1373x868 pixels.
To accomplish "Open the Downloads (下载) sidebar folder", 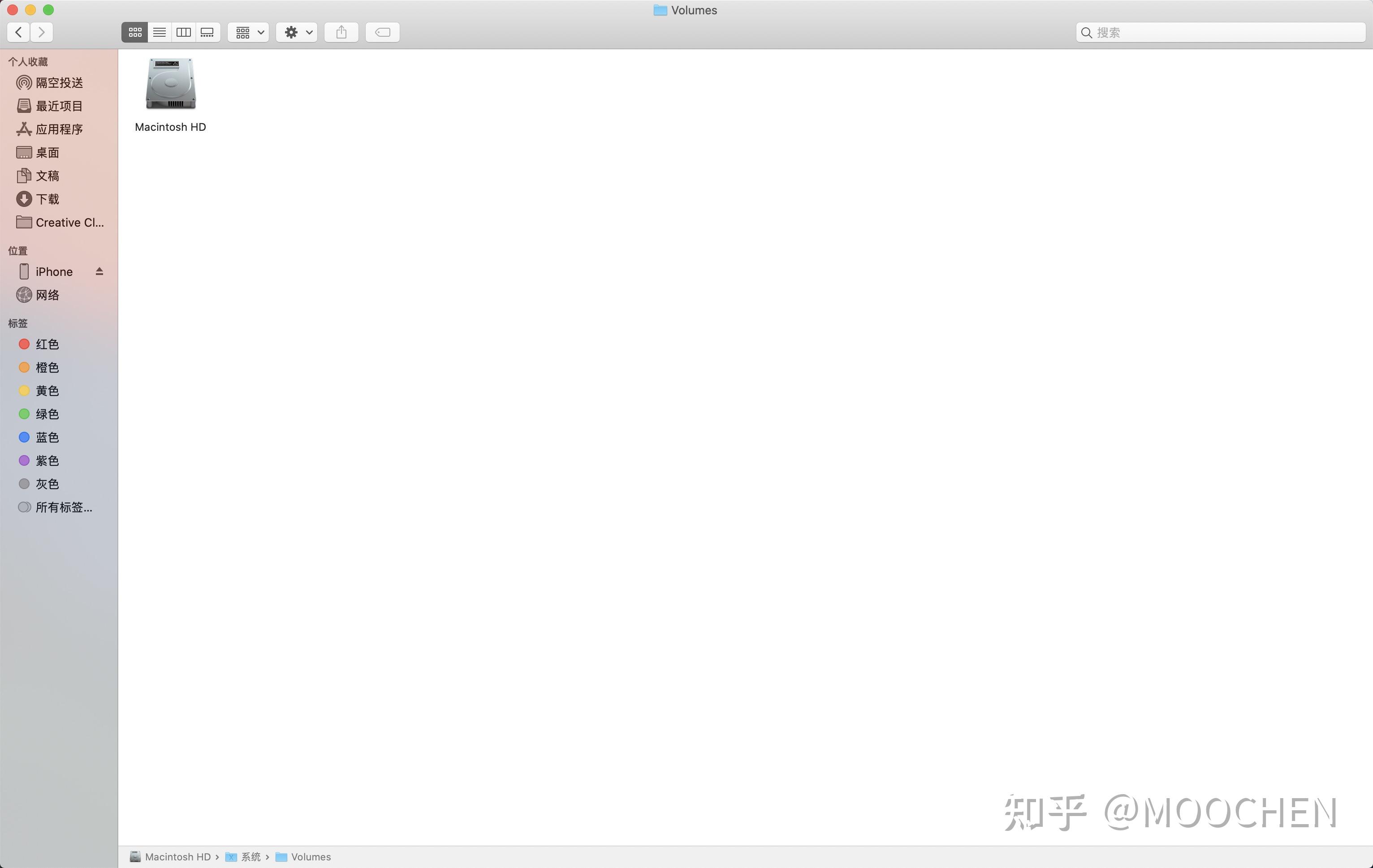I will 47,199.
